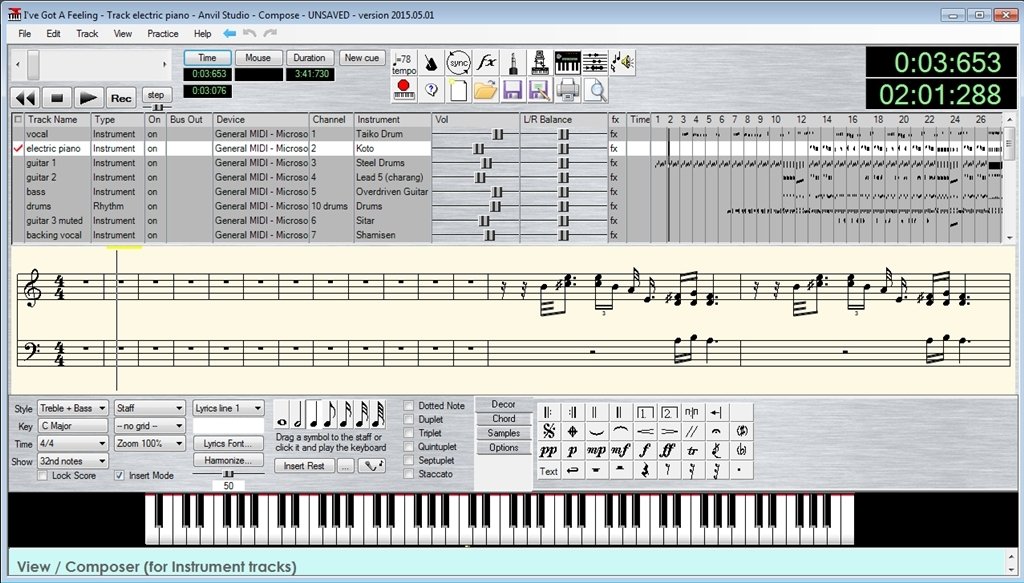Click the New cue button

coord(362,57)
